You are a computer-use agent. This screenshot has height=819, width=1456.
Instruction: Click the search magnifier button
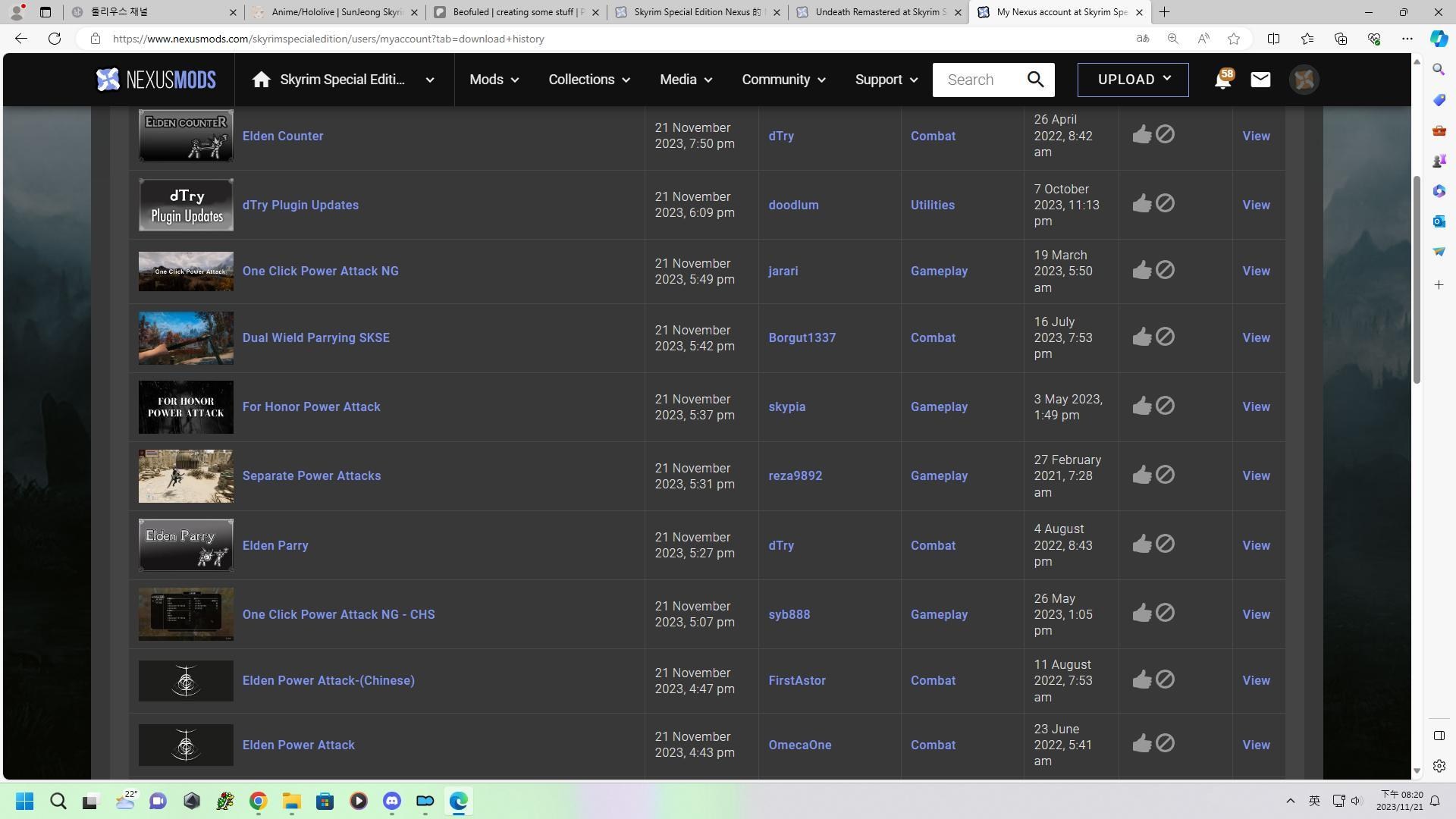(1035, 80)
